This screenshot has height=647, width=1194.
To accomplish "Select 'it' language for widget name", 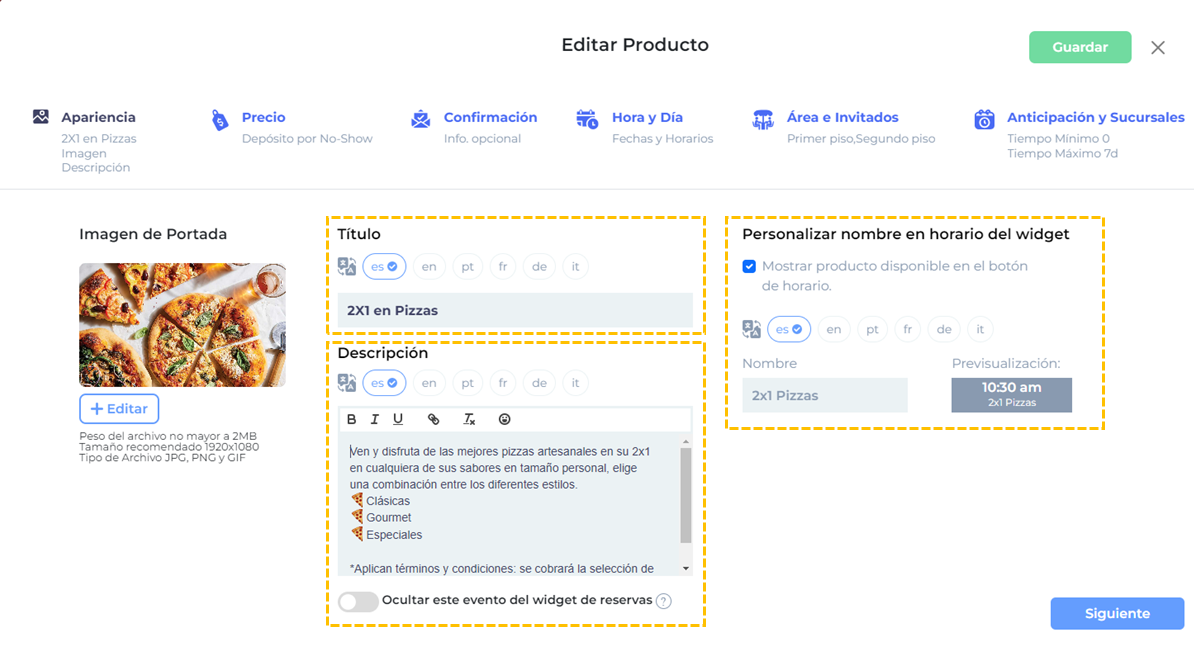I will pyautogui.click(x=980, y=330).
